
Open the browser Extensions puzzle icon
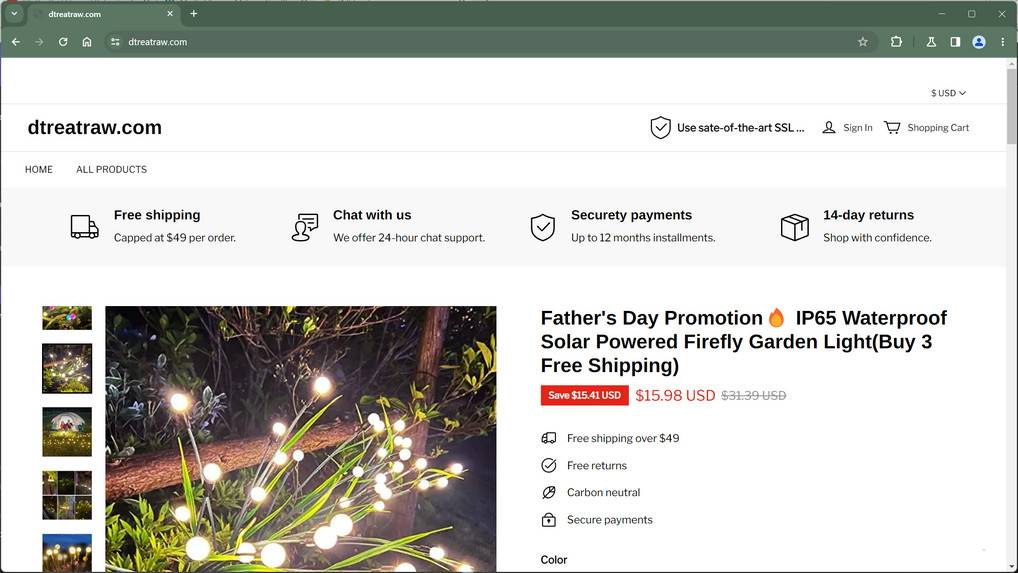pos(896,42)
